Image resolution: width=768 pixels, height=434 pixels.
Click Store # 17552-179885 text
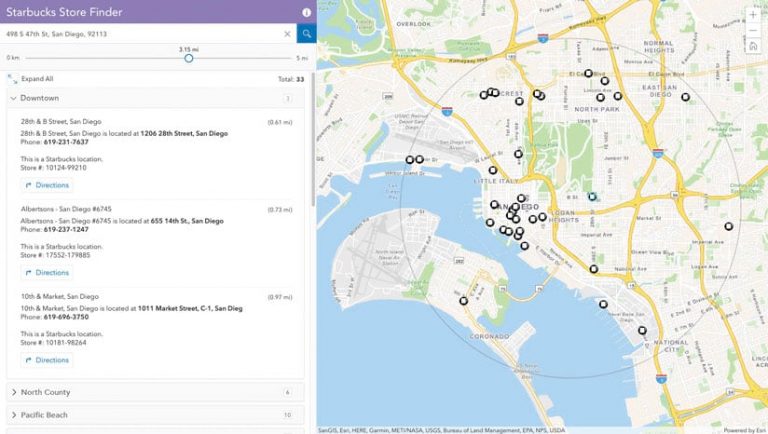pos(55,255)
